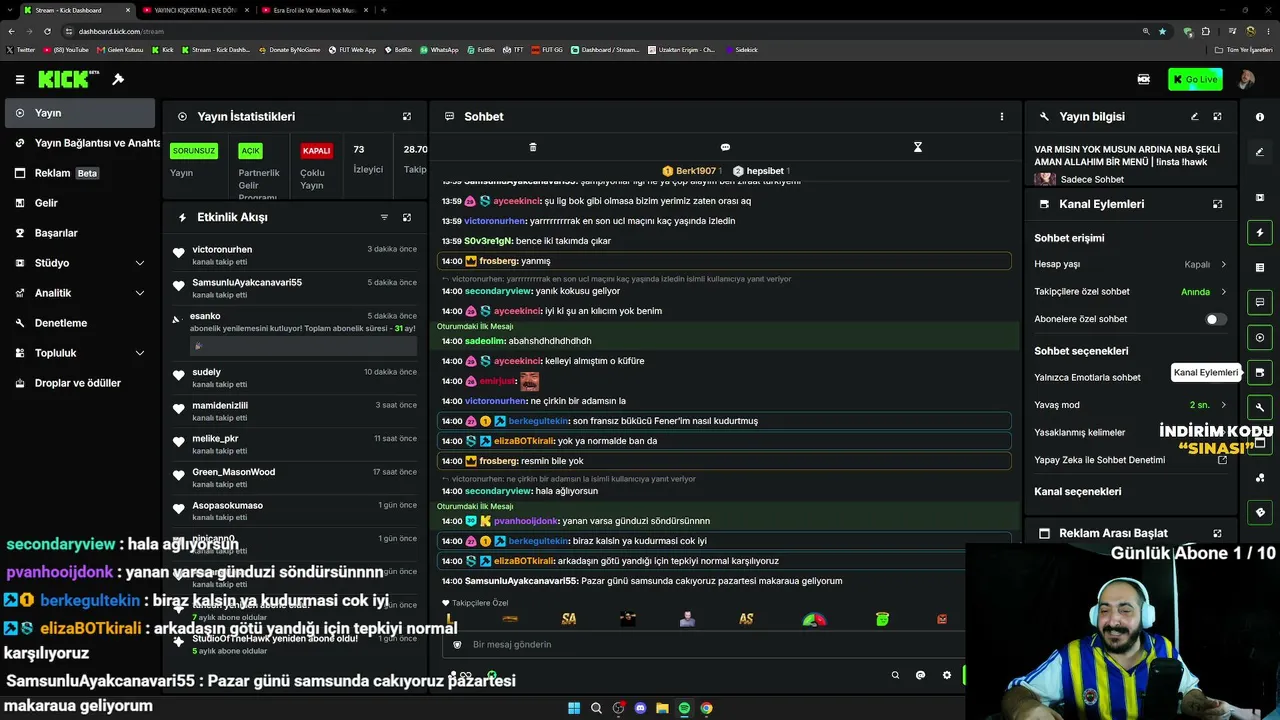Viewport: 1280px width, 720px height.
Task: Open Takipçilere özel sohbet setting chevron
Action: pos(1223,292)
